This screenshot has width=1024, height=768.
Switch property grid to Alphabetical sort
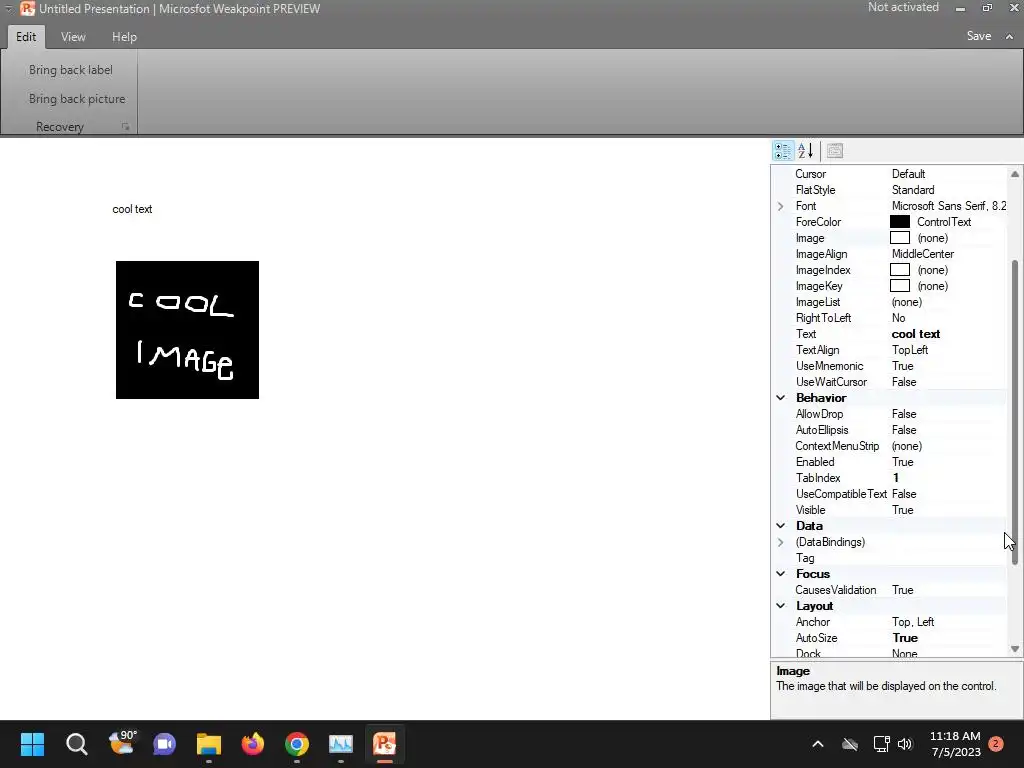(806, 151)
